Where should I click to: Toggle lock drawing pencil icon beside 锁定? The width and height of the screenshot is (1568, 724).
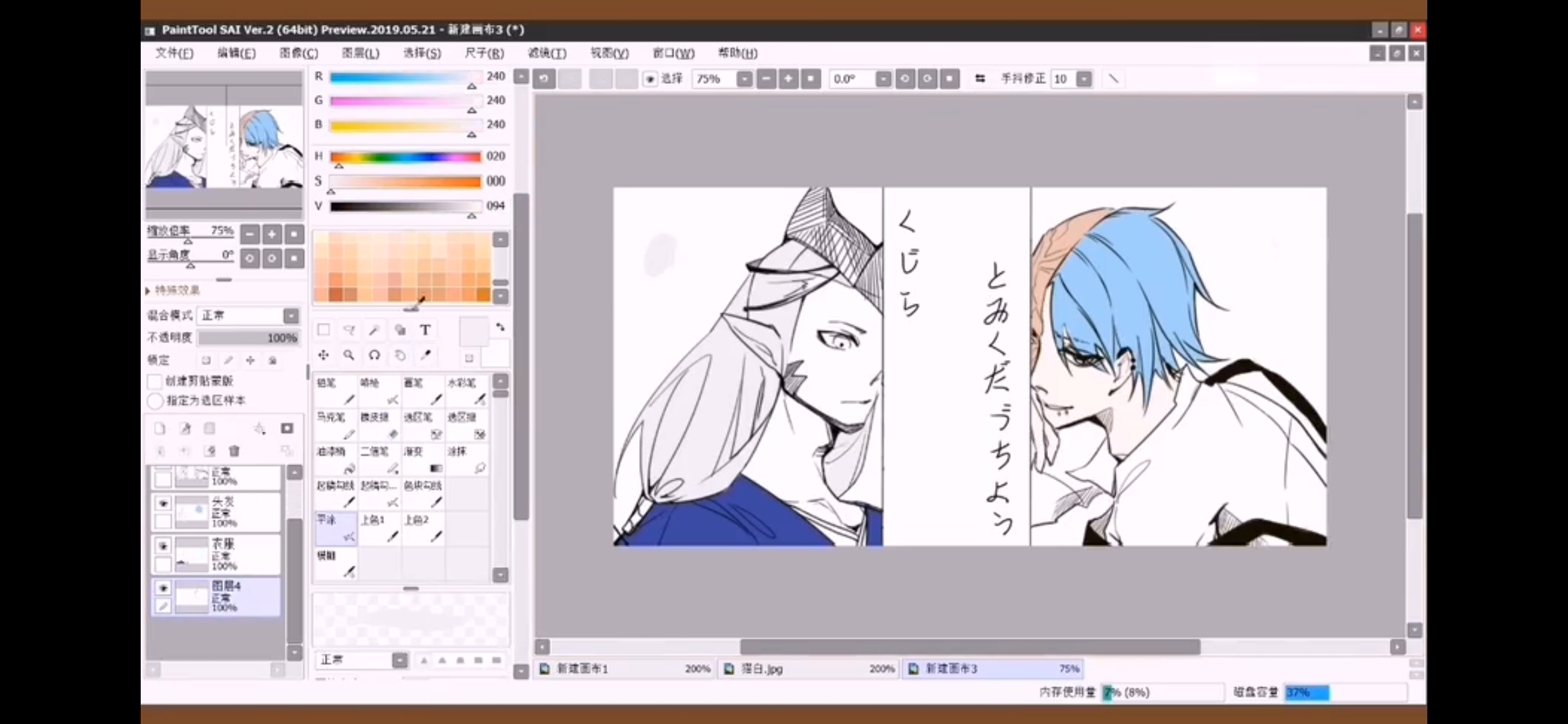[228, 360]
